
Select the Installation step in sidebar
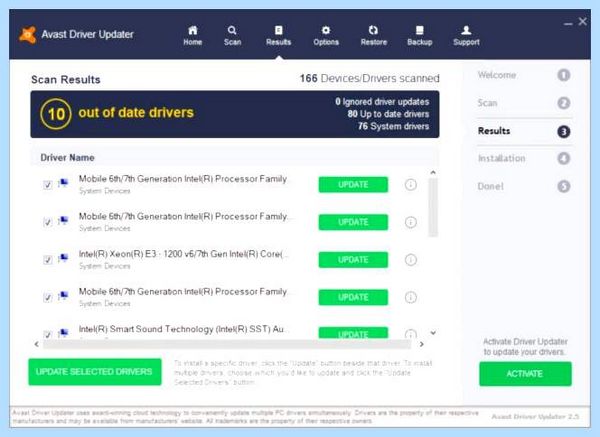click(x=524, y=158)
